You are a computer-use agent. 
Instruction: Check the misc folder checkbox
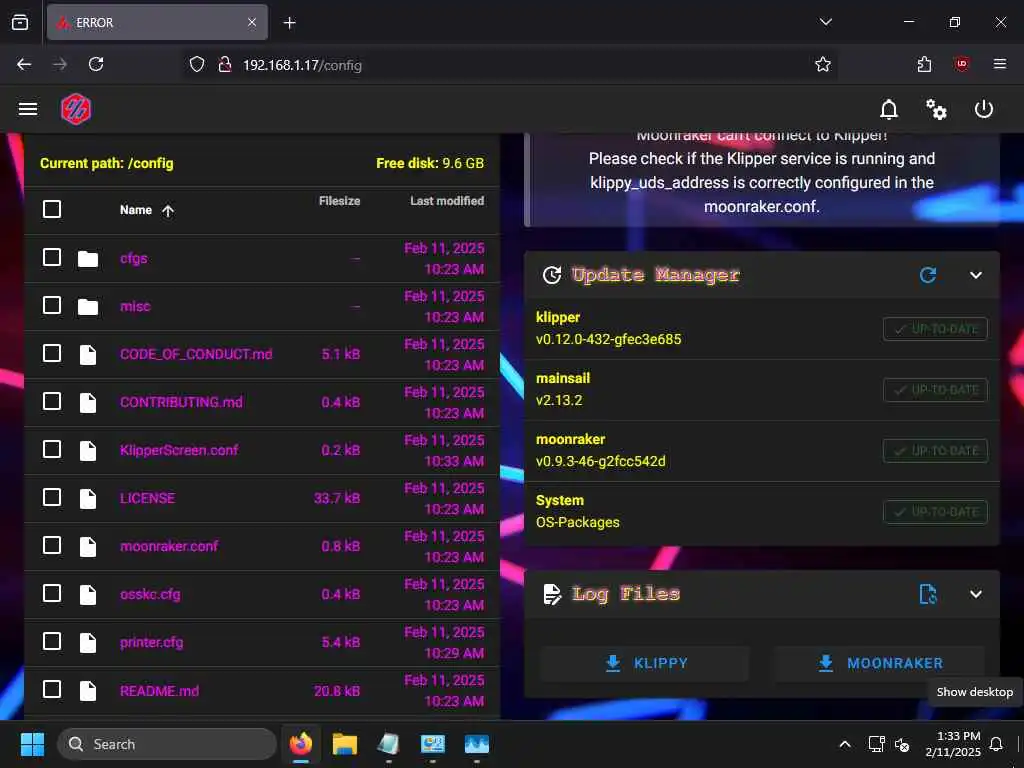(x=52, y=306)
